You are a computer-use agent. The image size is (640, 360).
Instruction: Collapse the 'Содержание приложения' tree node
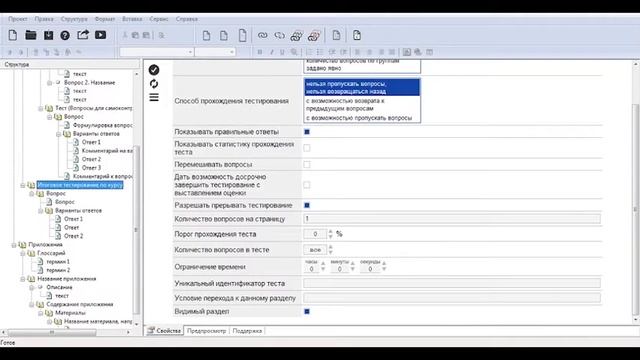[x=32, y=304]
